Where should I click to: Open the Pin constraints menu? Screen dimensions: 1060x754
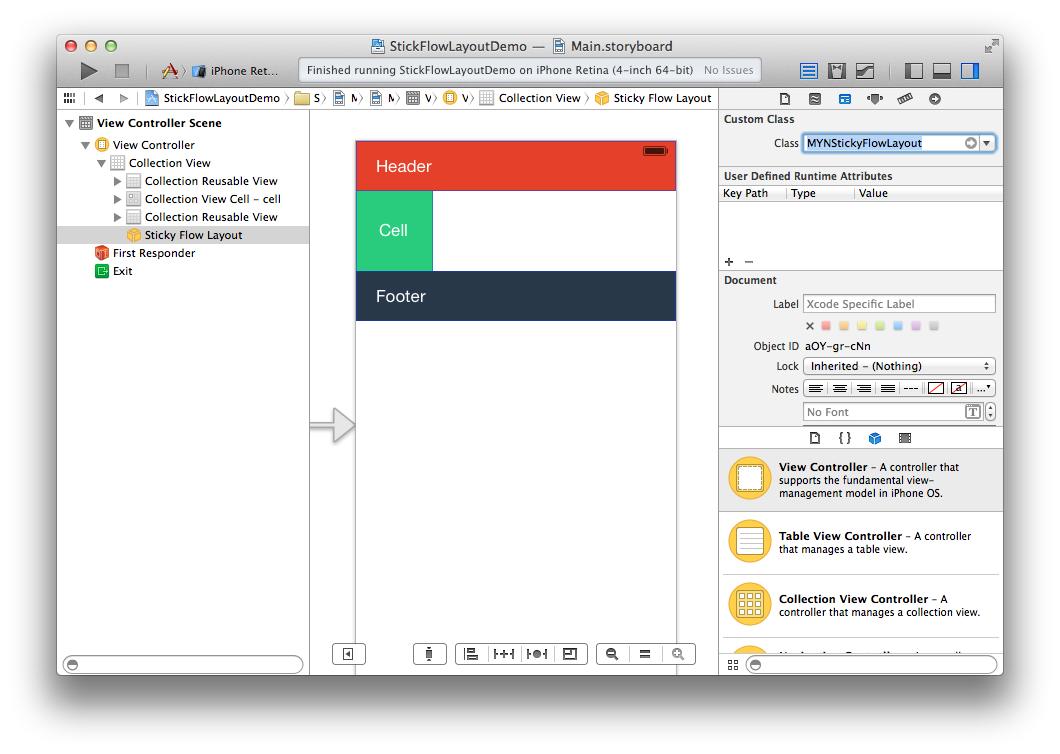point(504,654)
